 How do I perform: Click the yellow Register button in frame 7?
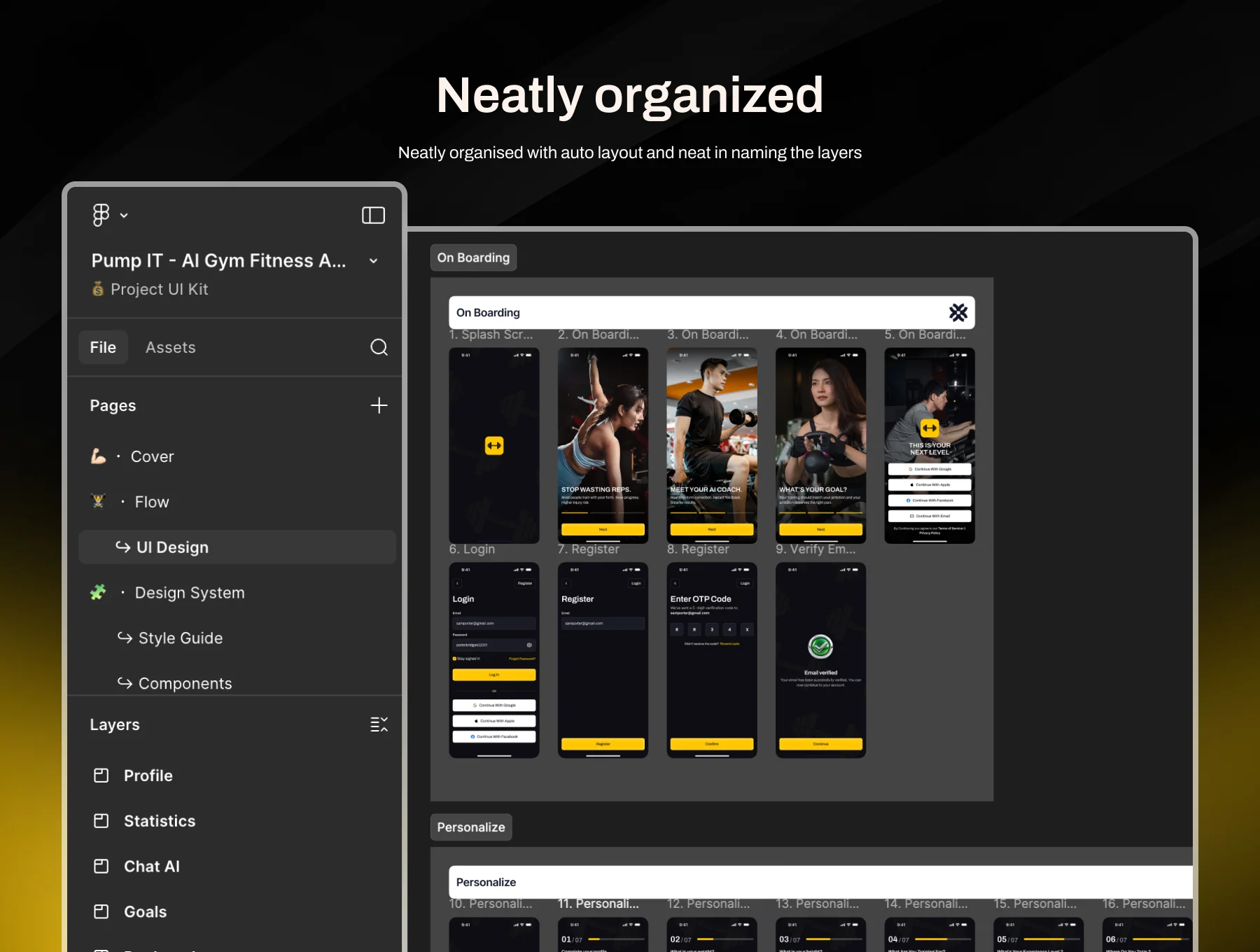pos(603,744)
